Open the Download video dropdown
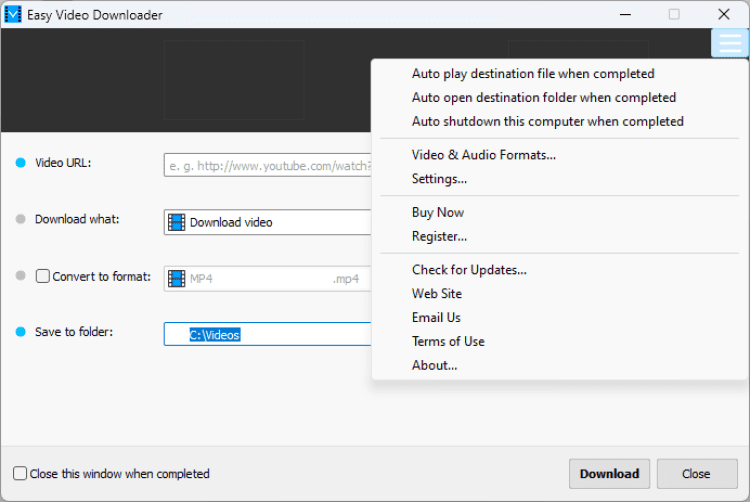 (268, 222)
